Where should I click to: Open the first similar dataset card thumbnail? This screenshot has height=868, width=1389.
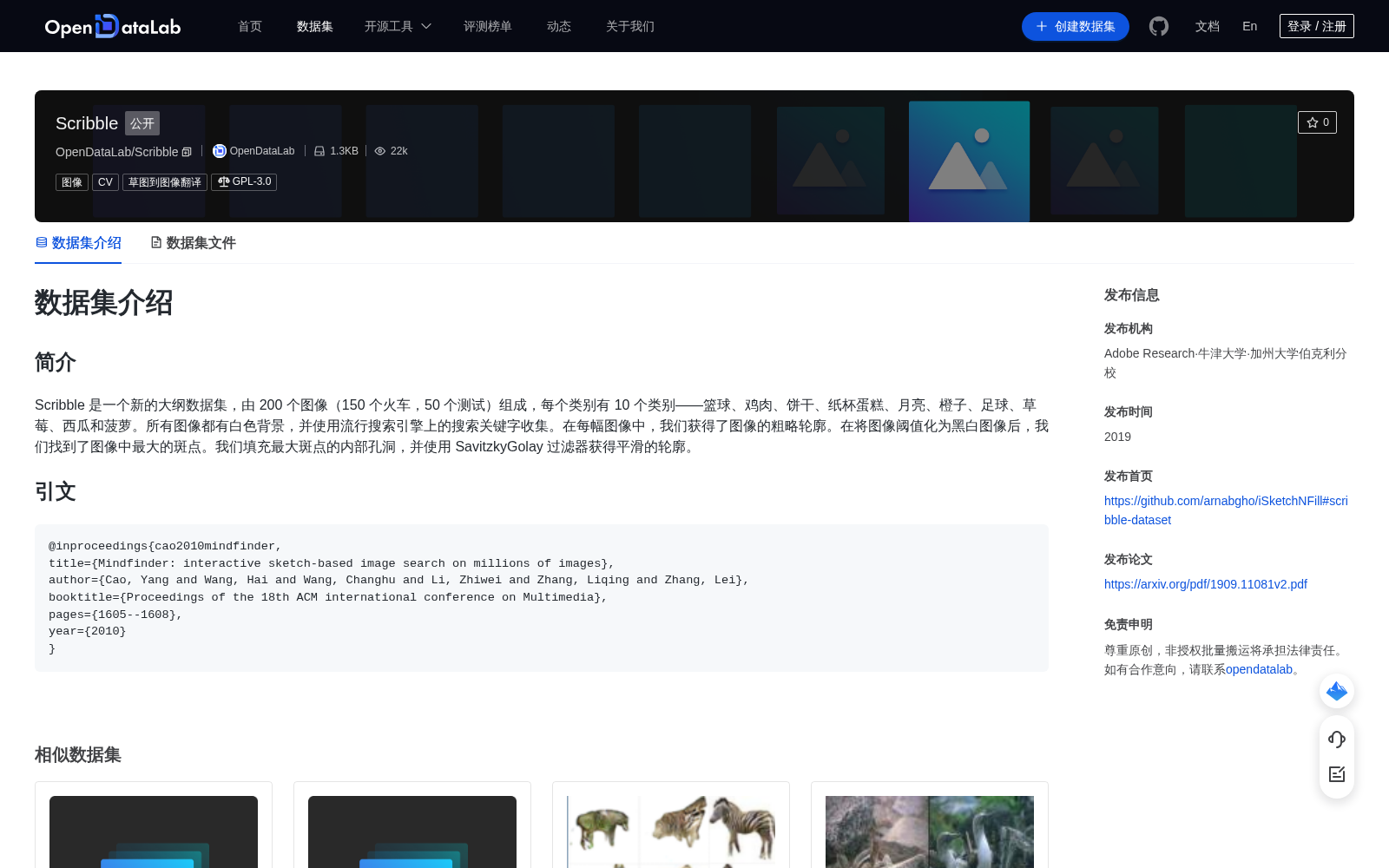154,832
